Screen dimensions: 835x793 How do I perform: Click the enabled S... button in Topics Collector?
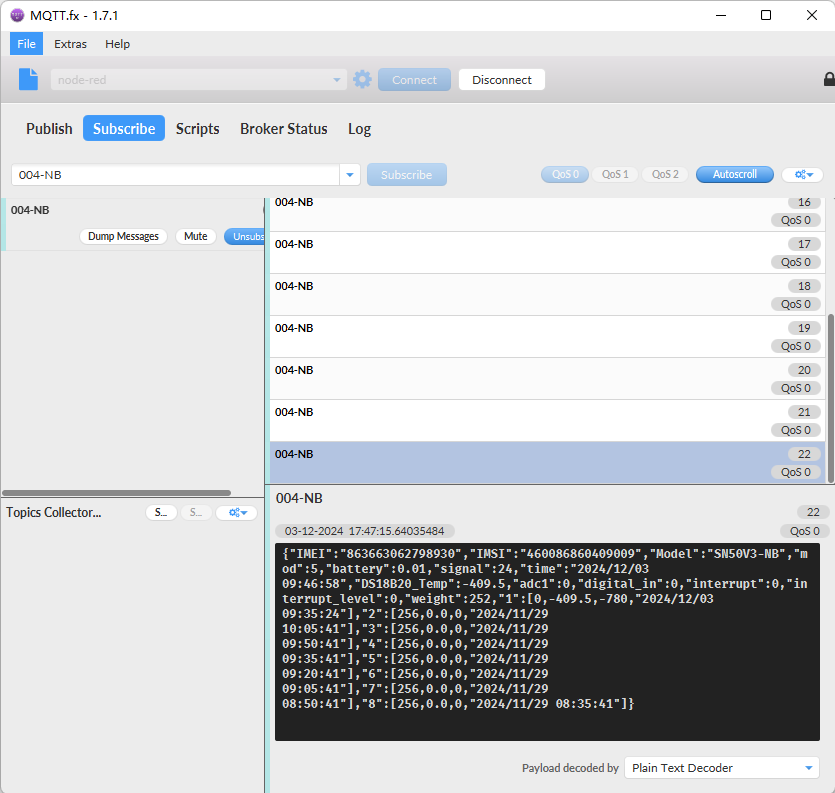[161, 512]
